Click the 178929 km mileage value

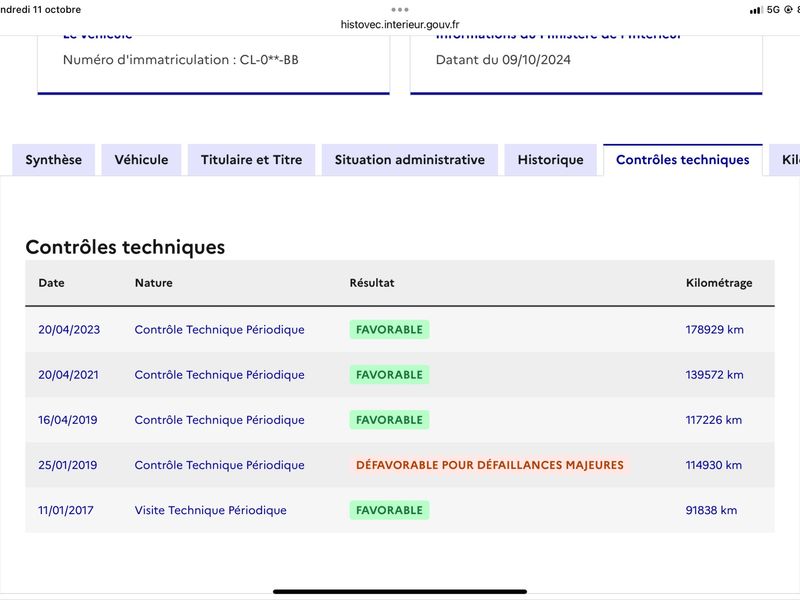tap(714, 330)
